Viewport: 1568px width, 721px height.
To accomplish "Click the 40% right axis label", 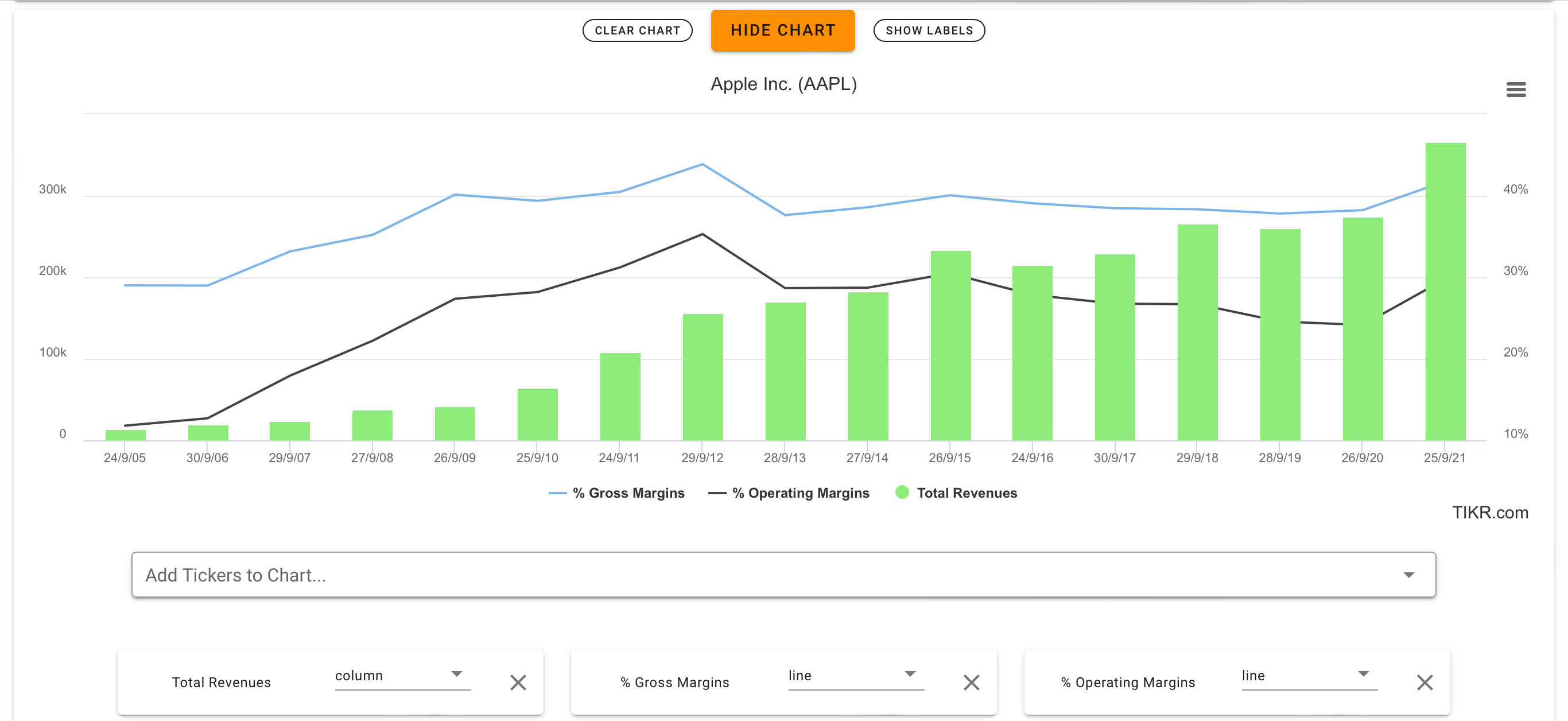I will 1515,189.
